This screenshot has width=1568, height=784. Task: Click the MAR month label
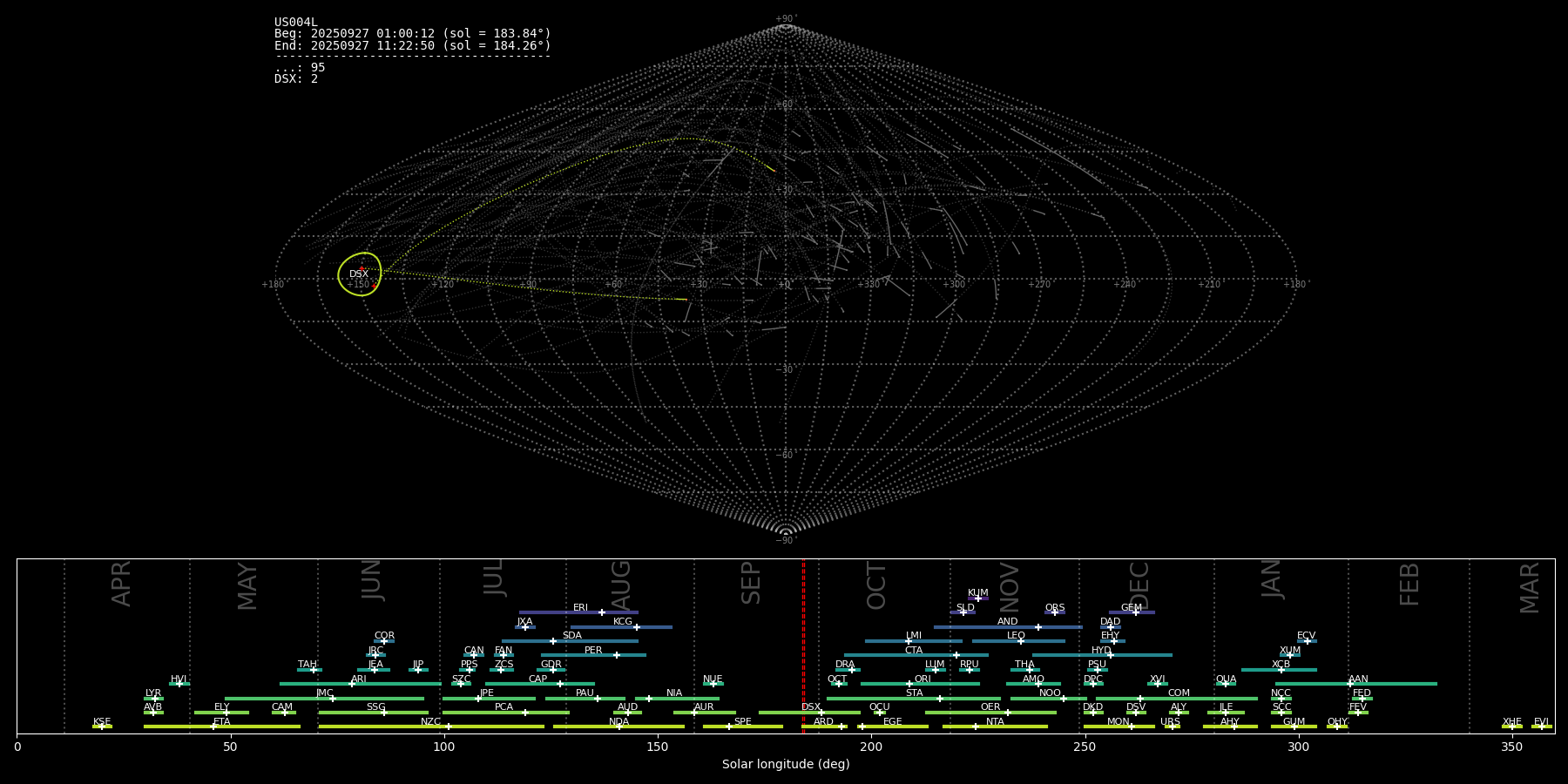click(1530, 588)
